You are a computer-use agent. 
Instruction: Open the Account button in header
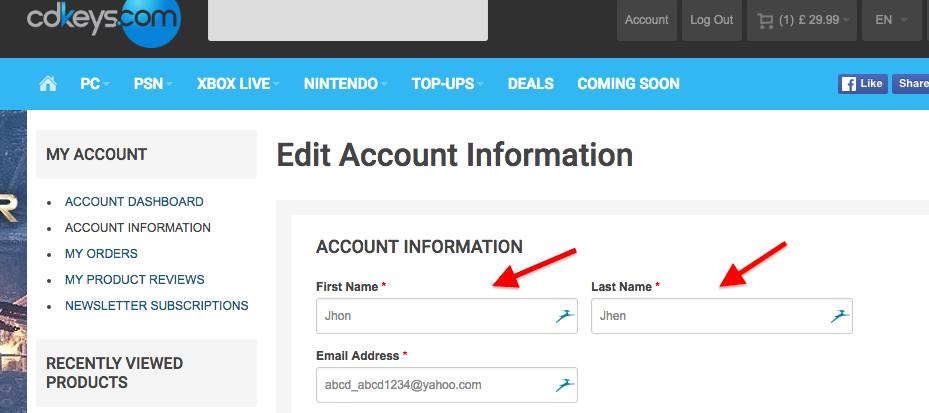tap(646, 20)
